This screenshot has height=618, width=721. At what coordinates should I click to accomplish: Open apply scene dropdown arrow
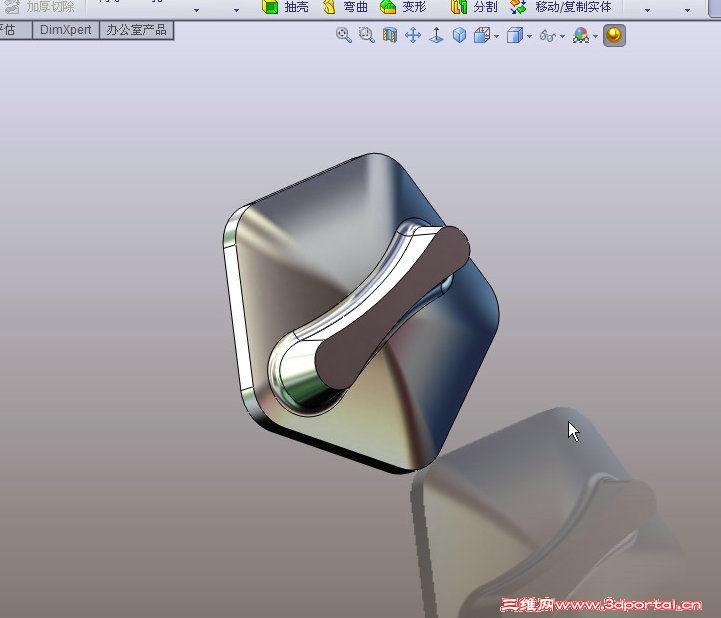[595, 36]
